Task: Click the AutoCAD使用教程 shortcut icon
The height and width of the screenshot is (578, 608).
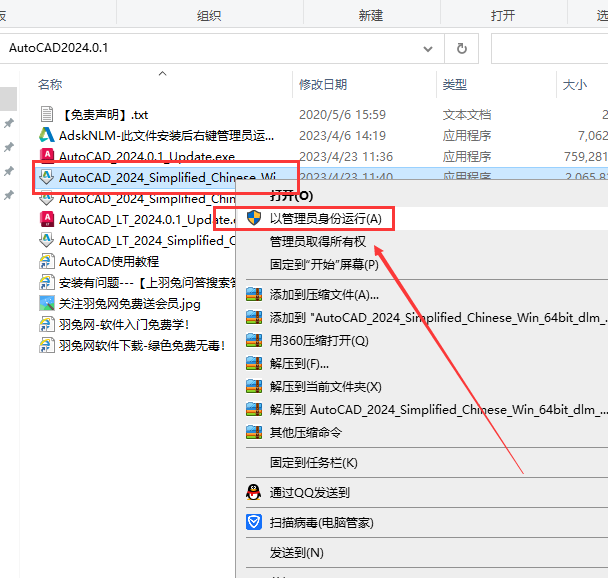Action: coord(47,261)
